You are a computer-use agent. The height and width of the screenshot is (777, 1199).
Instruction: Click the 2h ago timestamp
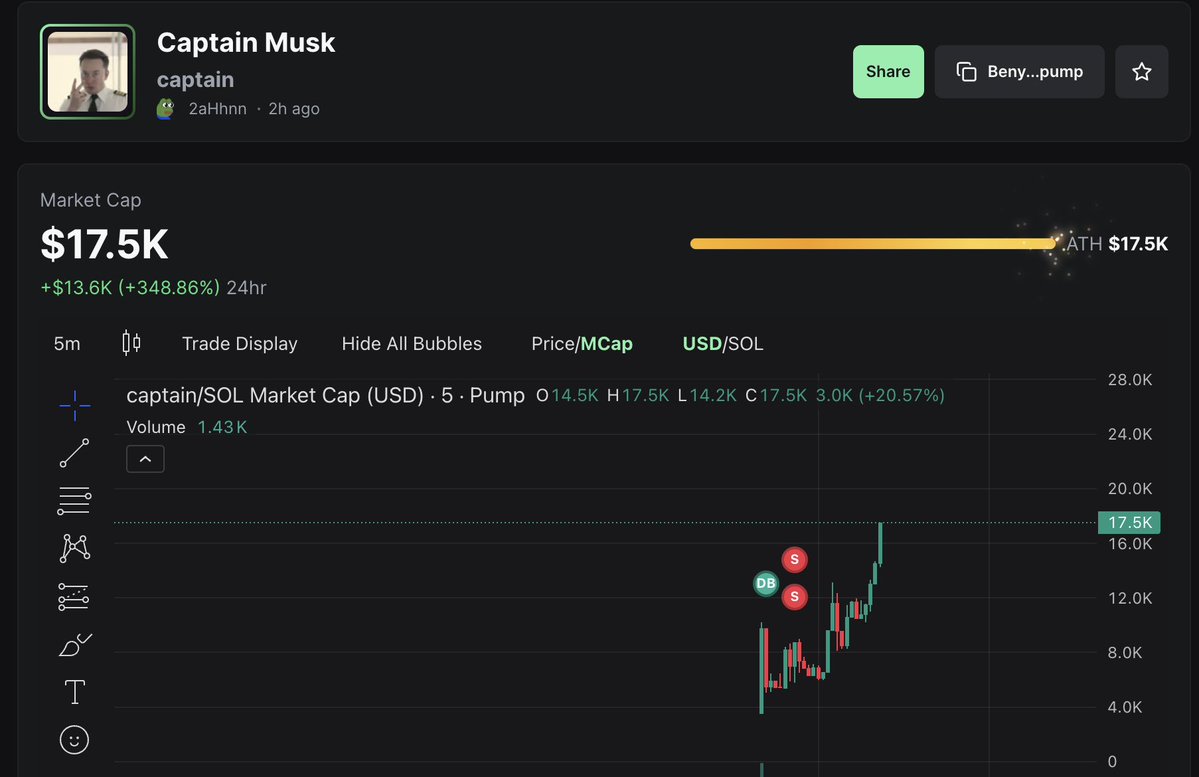[294, 109]
